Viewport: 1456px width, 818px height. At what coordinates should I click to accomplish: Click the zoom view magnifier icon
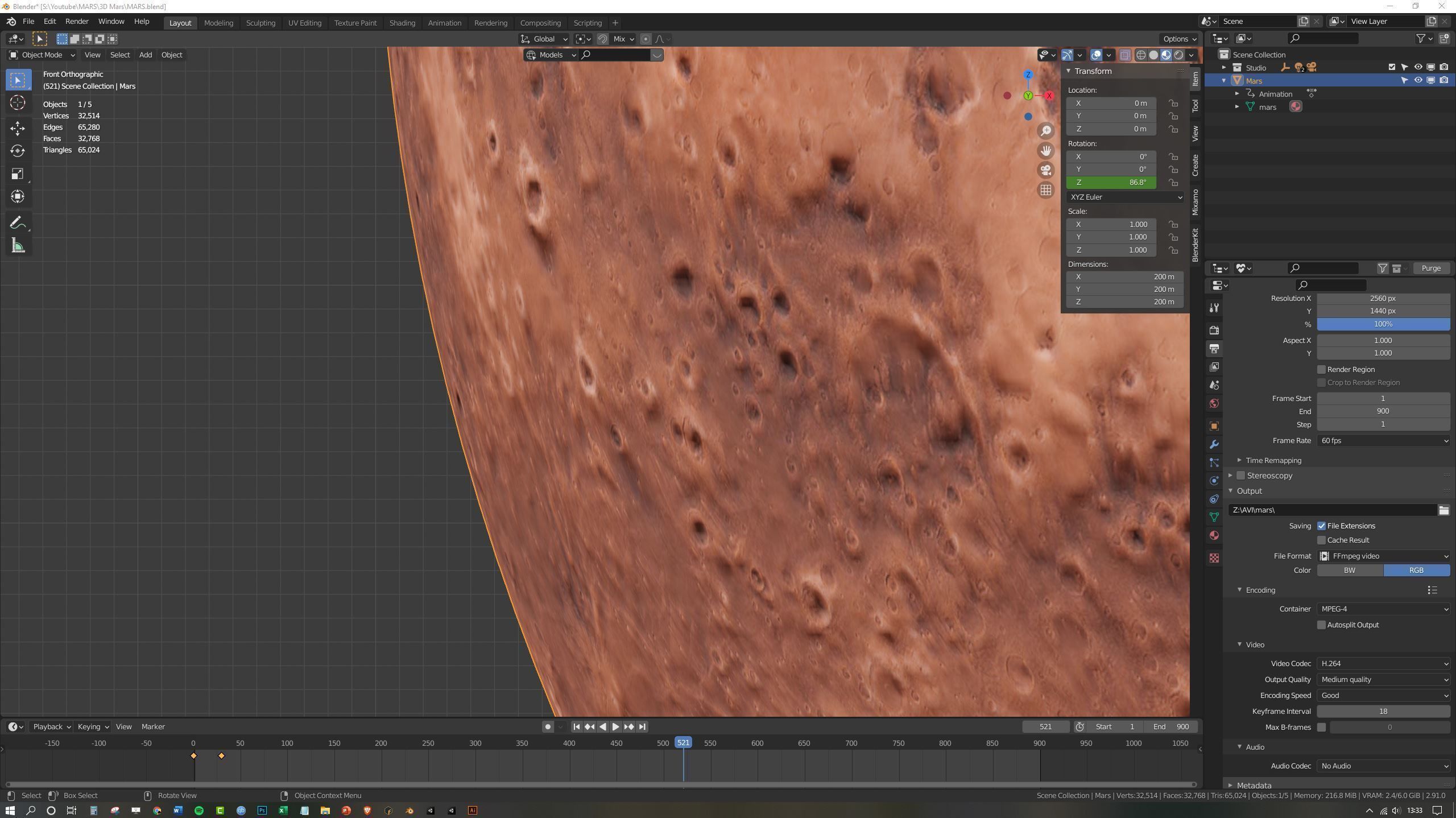(x=1045, y=131)
